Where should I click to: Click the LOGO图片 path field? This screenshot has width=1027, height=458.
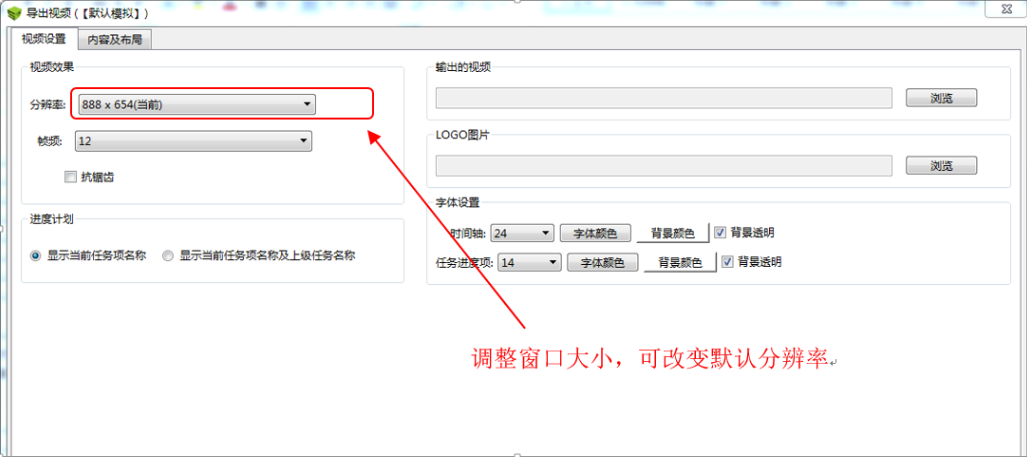(x=664, y=166)
